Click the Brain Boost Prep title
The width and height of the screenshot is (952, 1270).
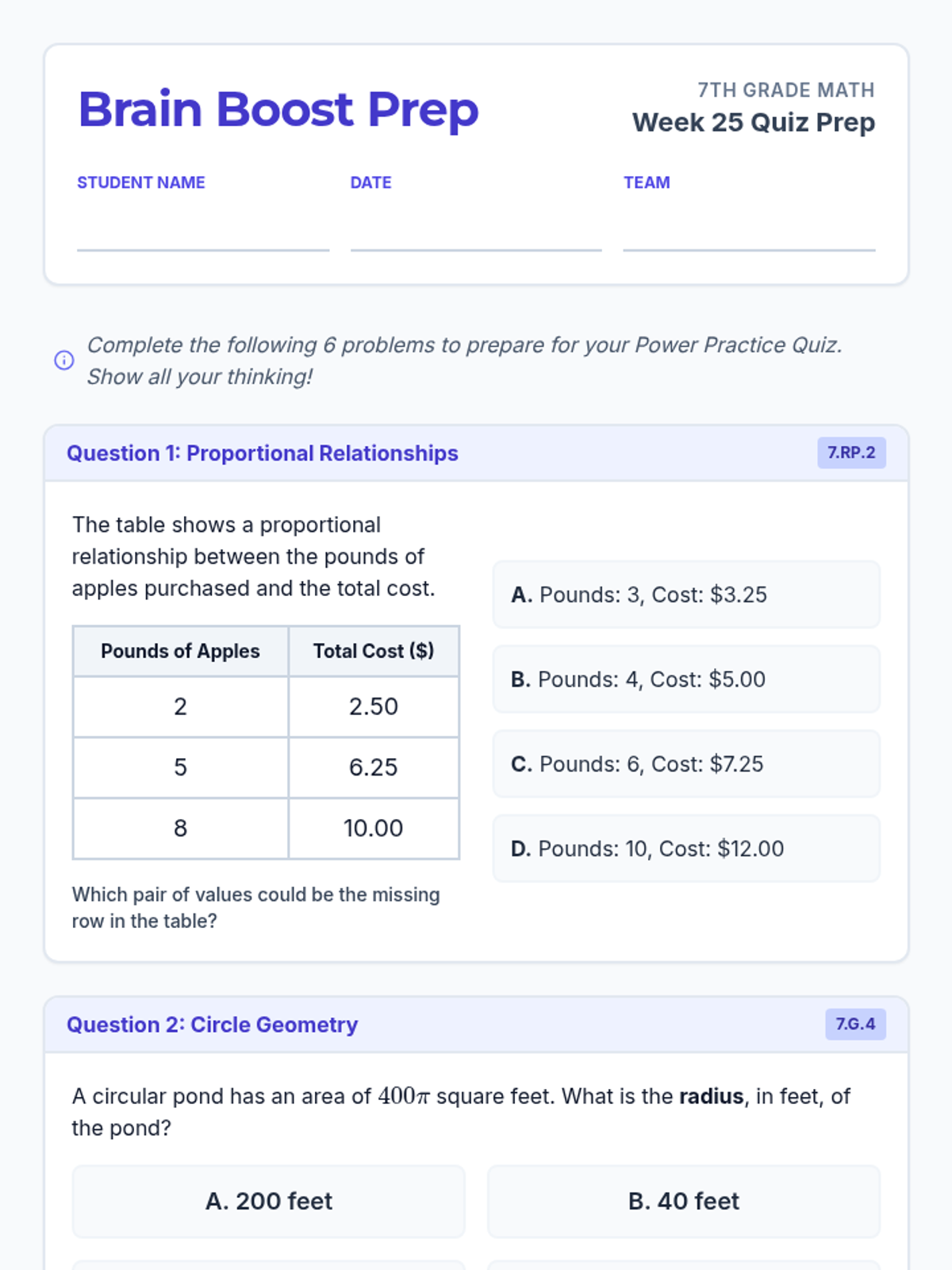278,109
